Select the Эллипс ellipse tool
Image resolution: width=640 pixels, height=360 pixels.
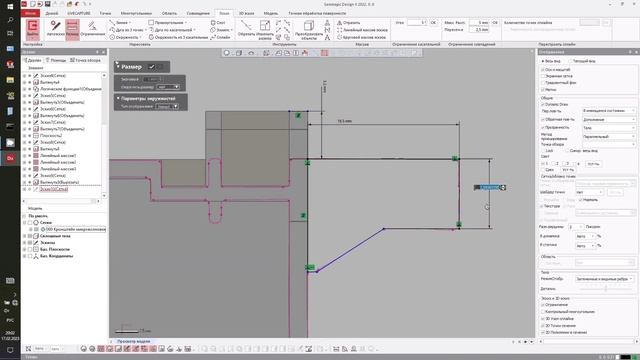pyautogui.click(x=221, y=30)
